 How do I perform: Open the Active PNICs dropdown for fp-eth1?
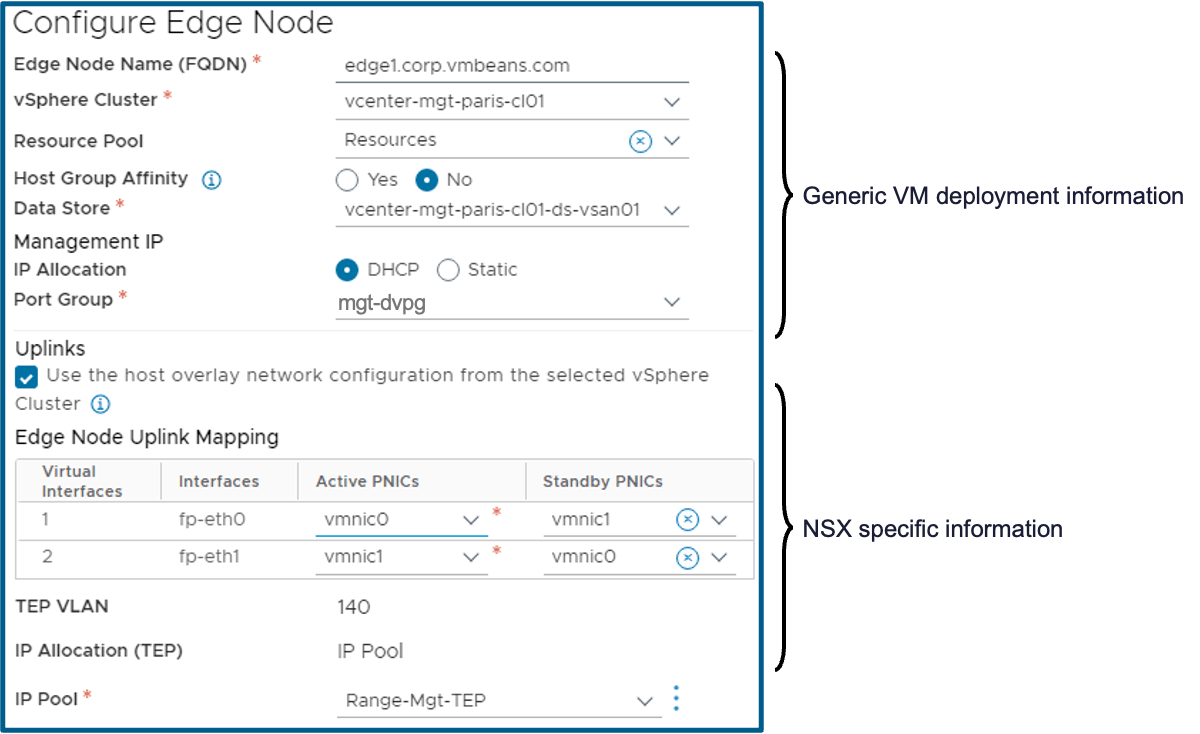pos(470,558)
